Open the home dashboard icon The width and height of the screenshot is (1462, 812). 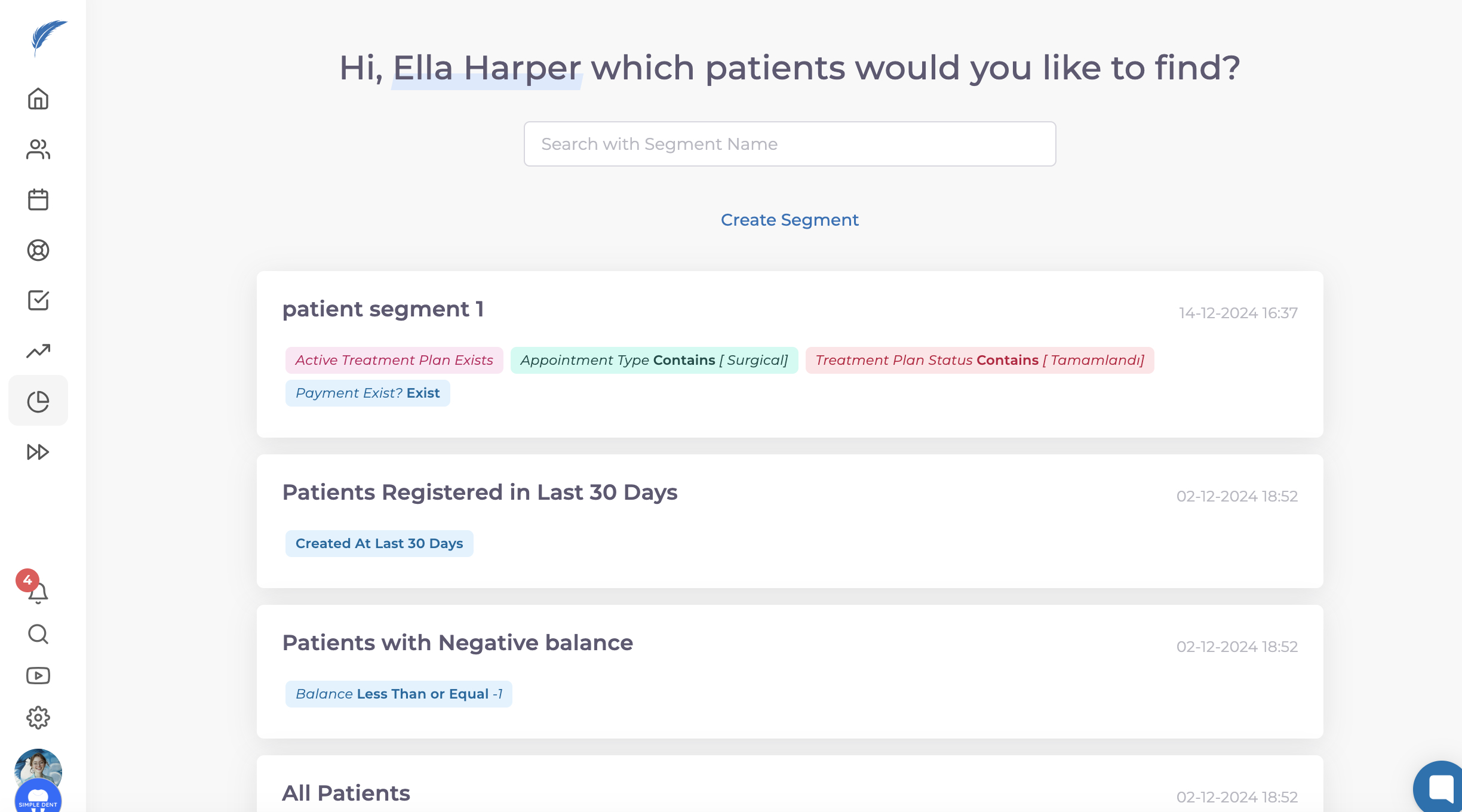38,99
